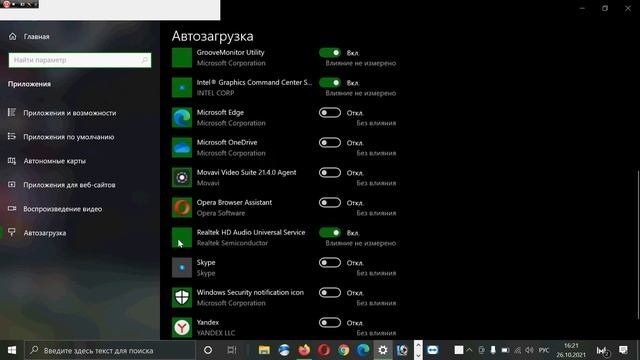
Task: Click the РУС language indicator
Action: (x=544, y=350)
